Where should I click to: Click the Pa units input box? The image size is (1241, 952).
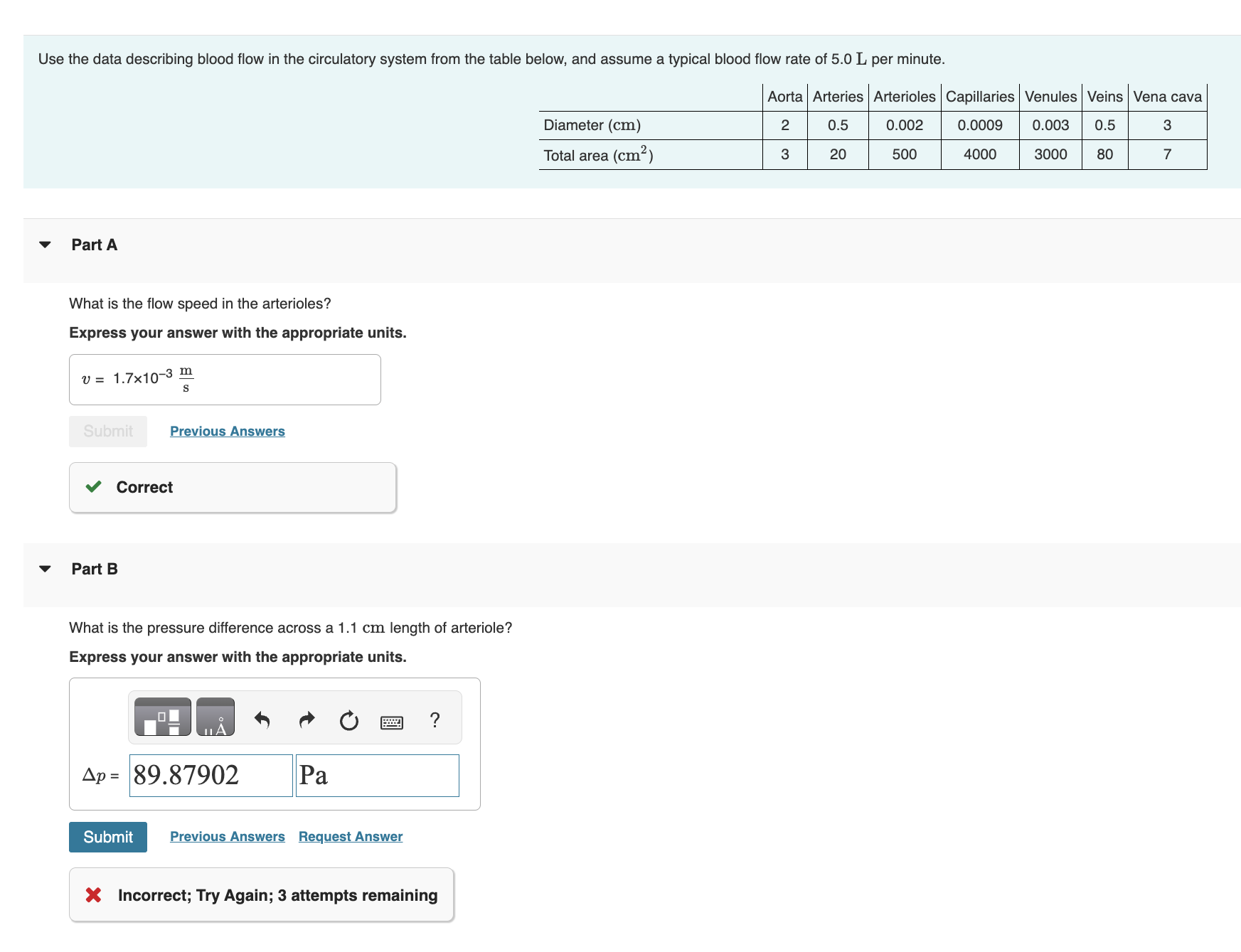tap(376, 775)
